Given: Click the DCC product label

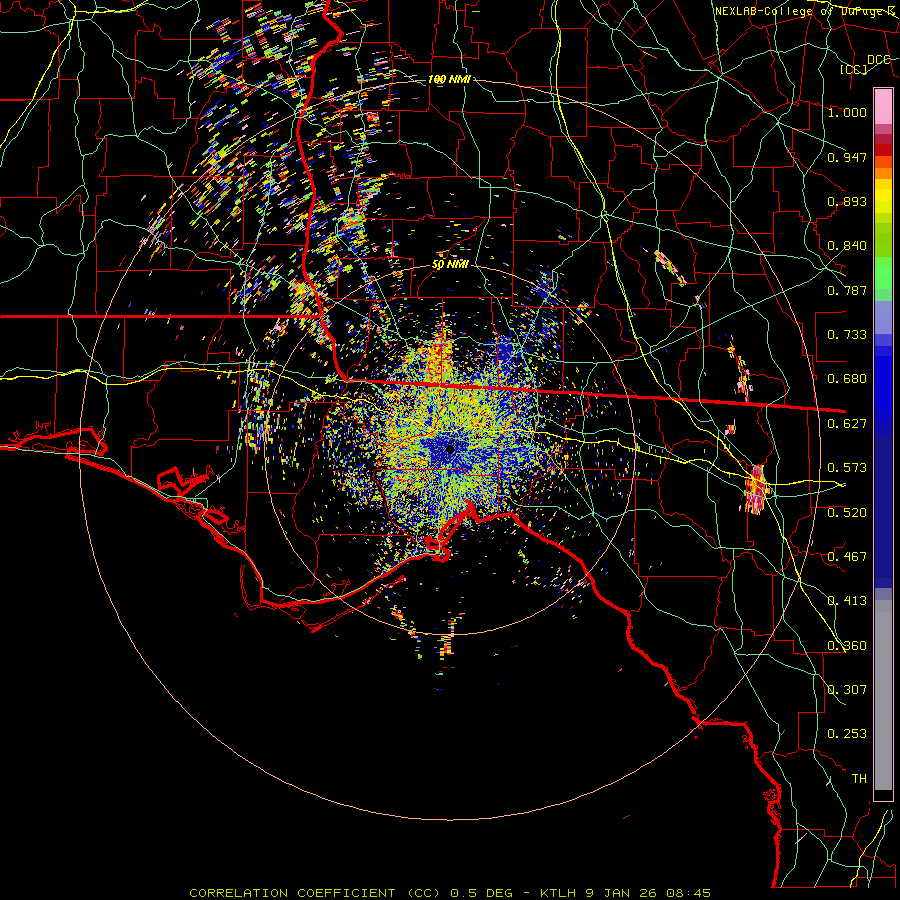Looking at the screenshot, I should [878, 60].
